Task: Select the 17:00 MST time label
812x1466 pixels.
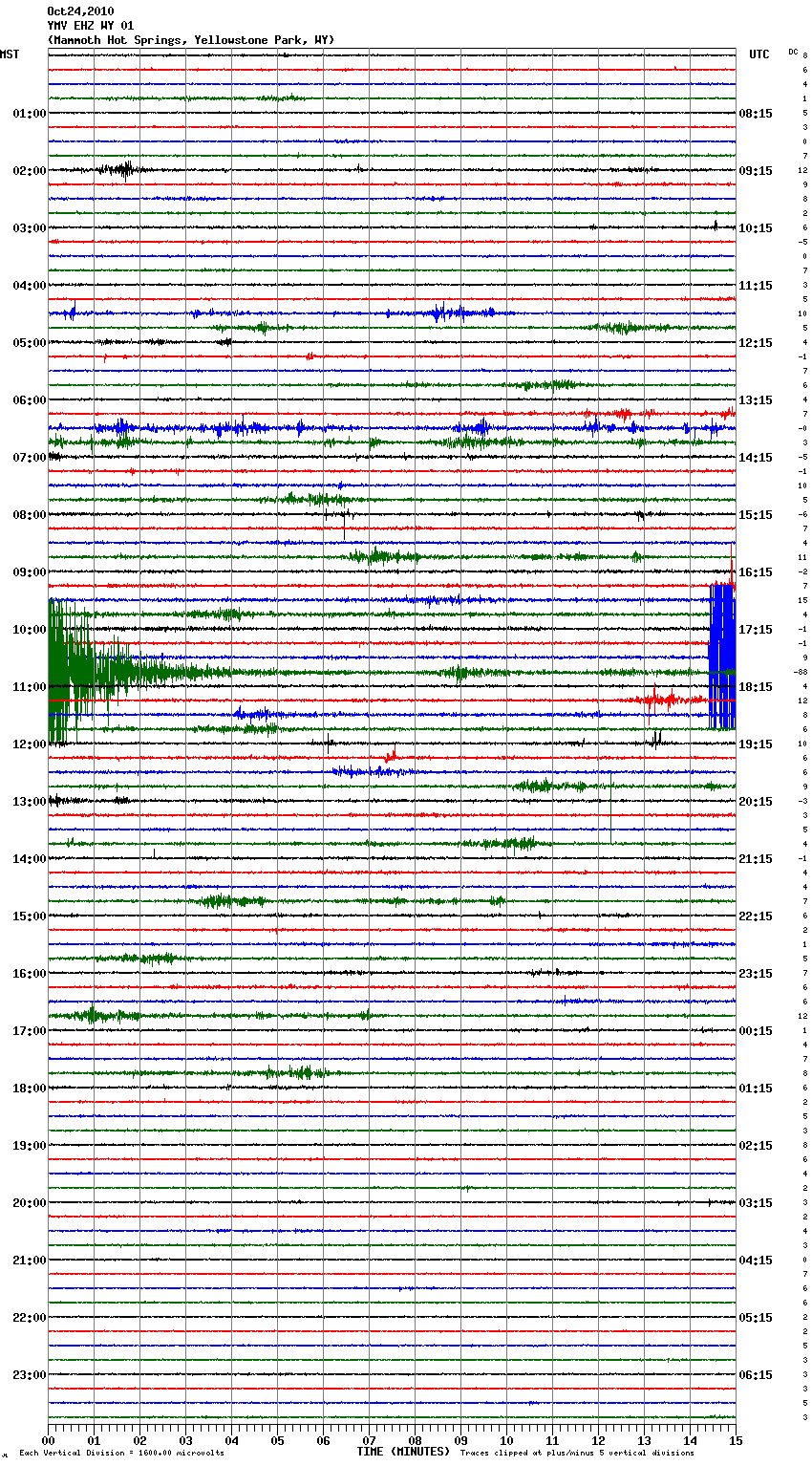Action: [30, 1031]
